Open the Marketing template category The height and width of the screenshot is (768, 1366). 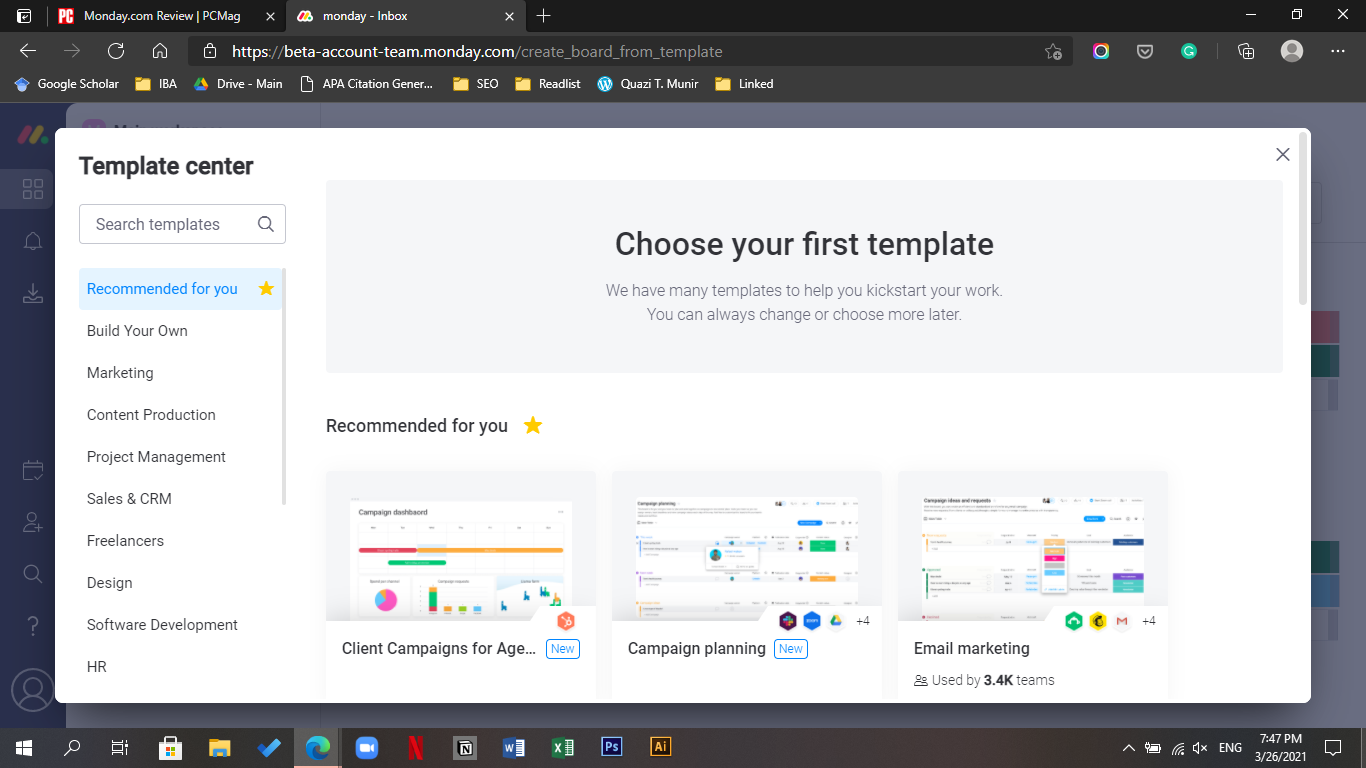point(120,373)
